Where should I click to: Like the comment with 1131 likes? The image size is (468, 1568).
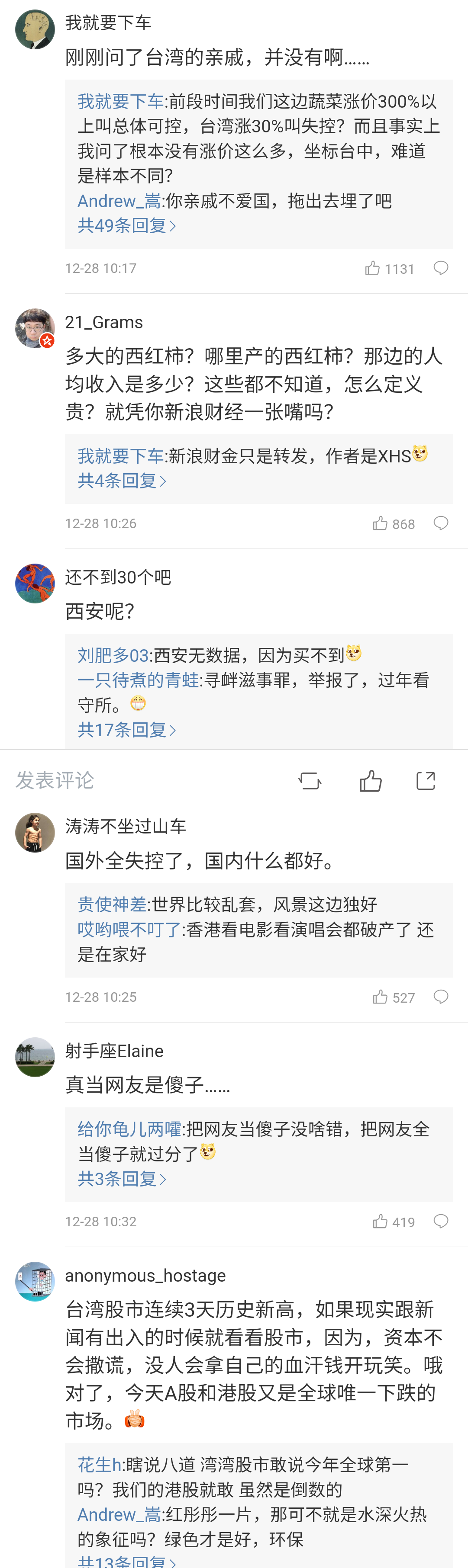[x=373, y=269]
